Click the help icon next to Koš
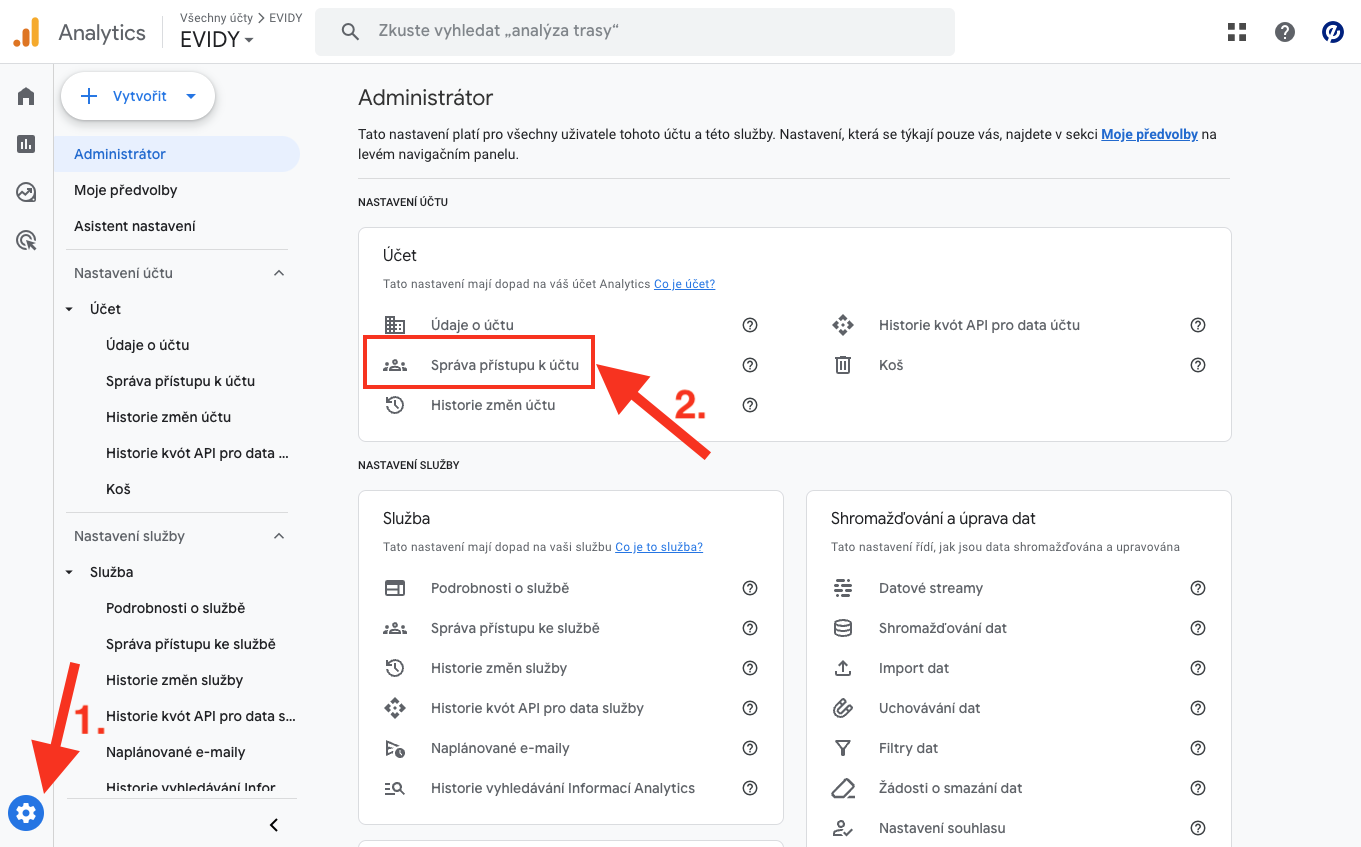Viewport: 1361px width, 847px height. coord(1198,365)
